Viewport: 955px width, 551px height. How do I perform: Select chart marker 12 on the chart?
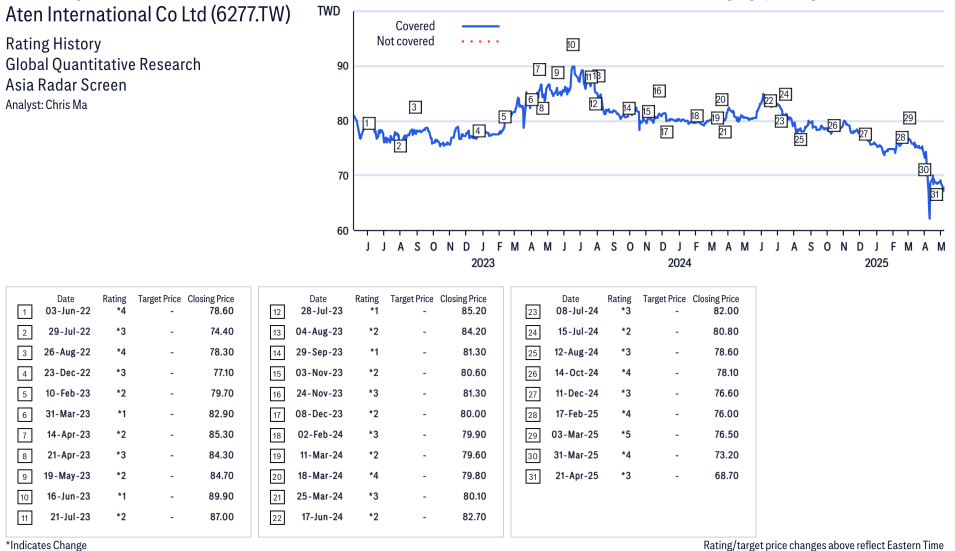click(x=595, y=104)
